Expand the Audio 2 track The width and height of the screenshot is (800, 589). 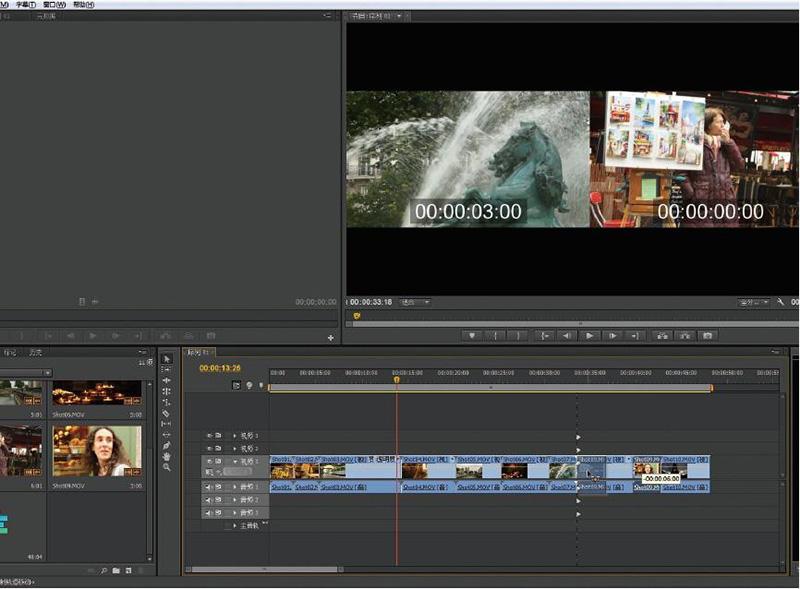pos(235,500)
